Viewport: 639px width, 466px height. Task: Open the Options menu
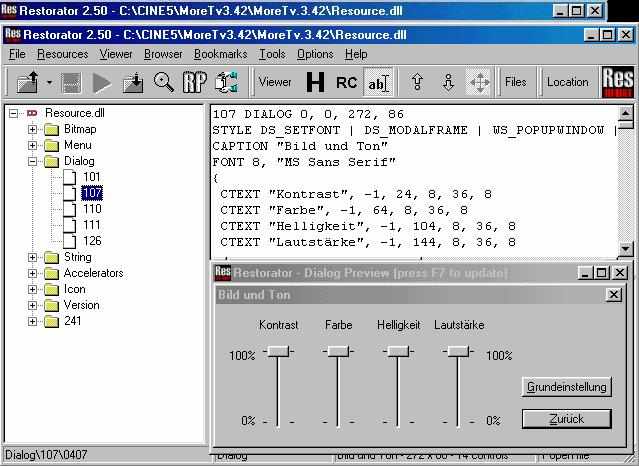[315, 54]
